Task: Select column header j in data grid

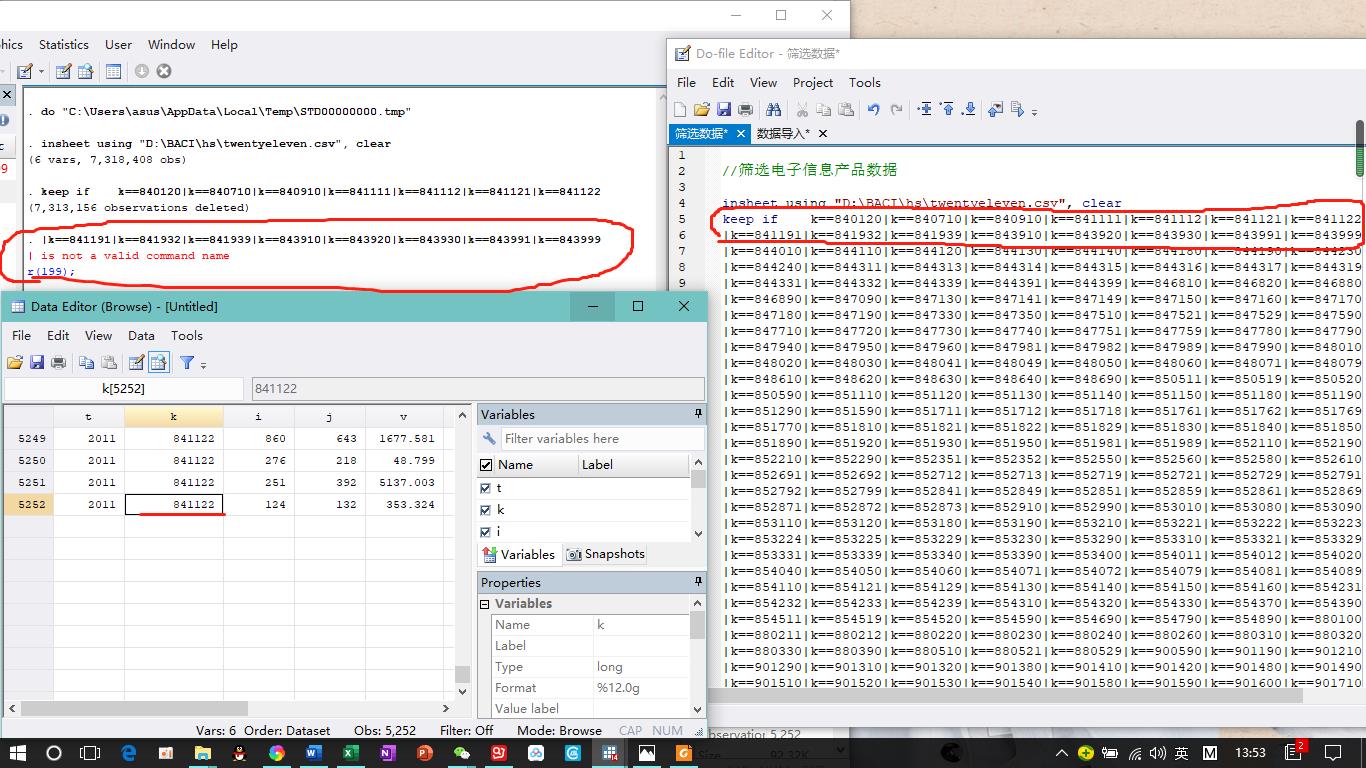Action: tap(329, 416)
